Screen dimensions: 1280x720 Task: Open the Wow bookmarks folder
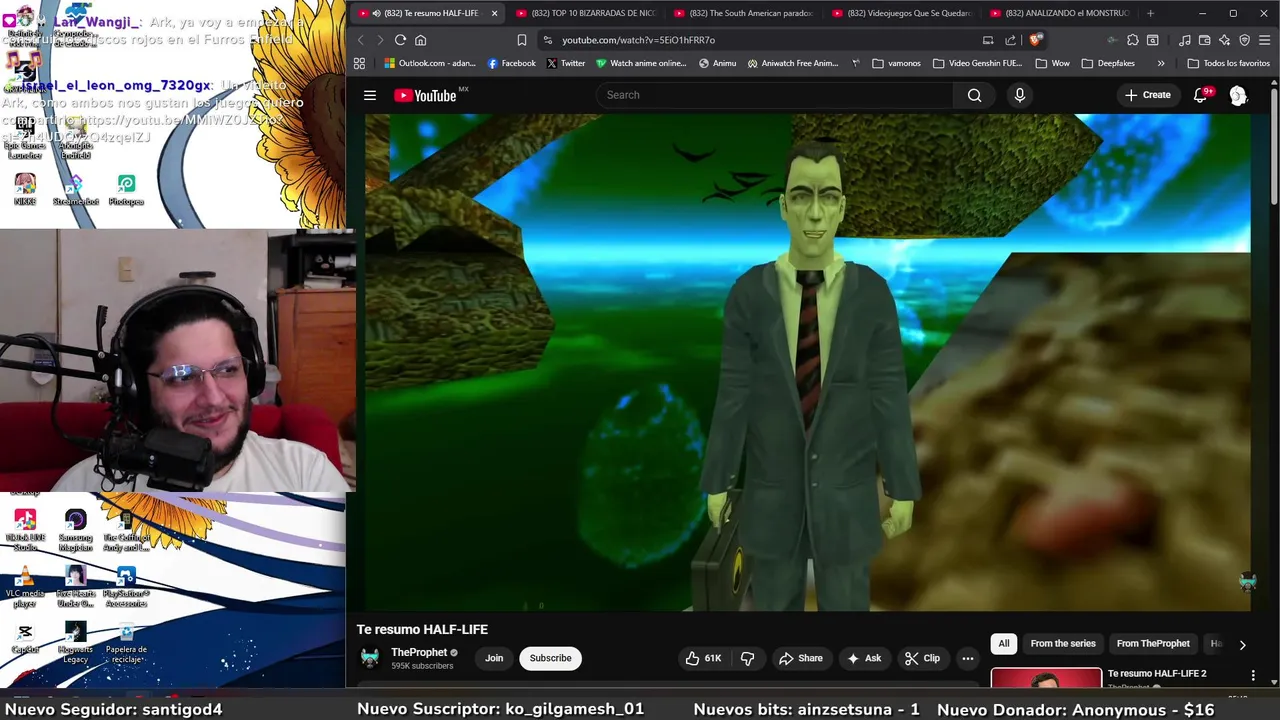click(1052, 63)
